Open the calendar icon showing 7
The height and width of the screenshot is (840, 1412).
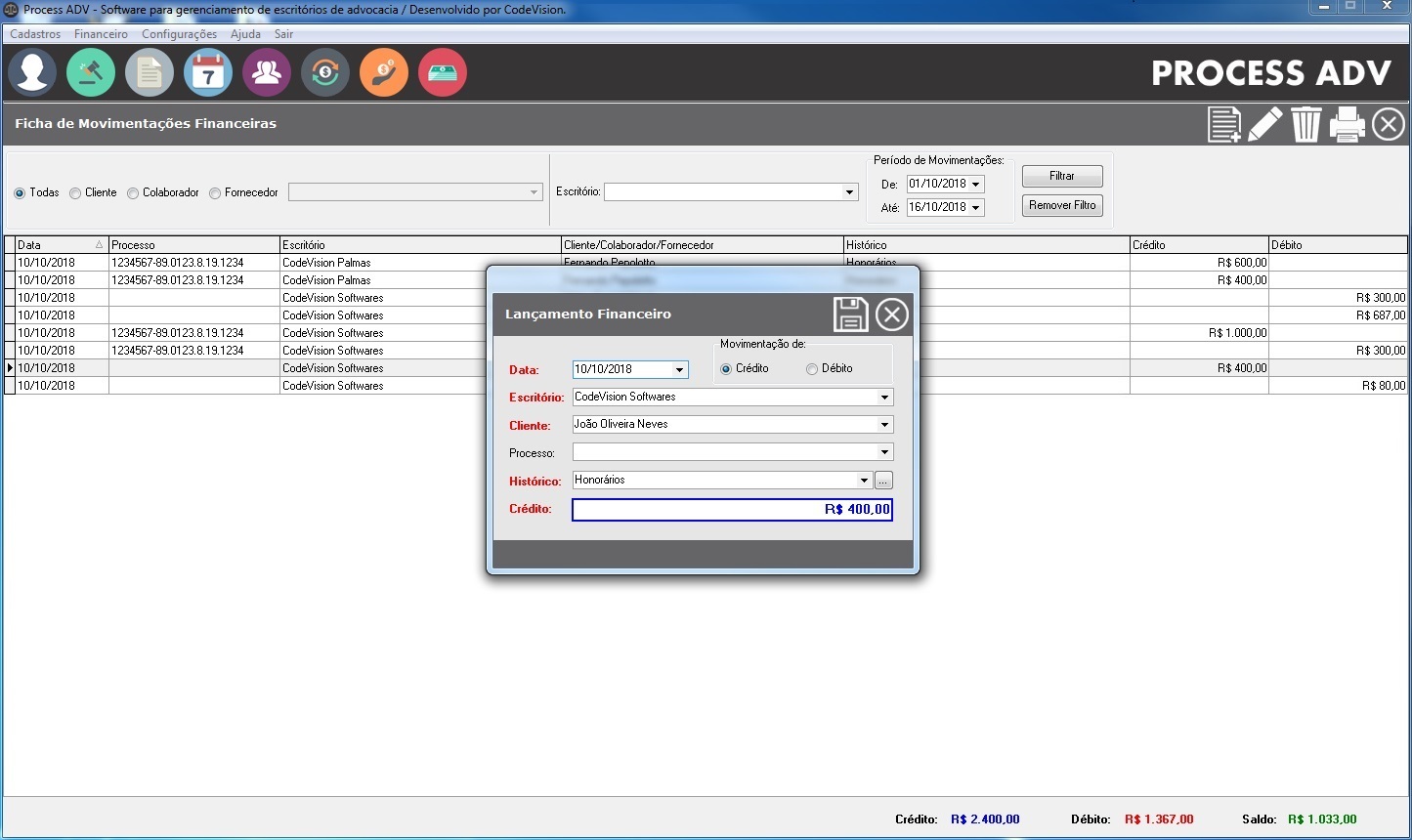point(208,73)
